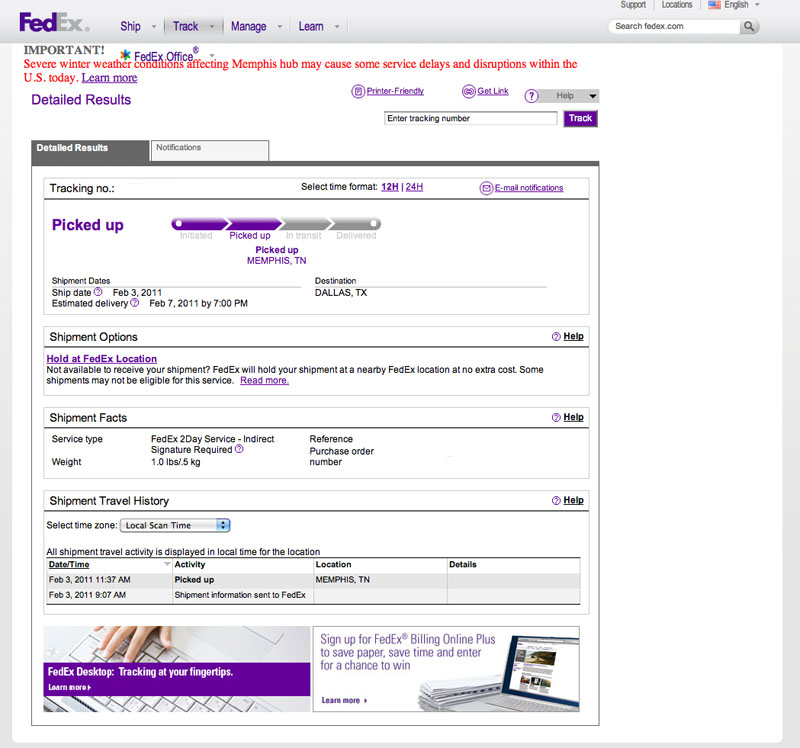This screenshot has height=748, width=800.
Task: Click Learn more in FedEx Desktop banner
Action: coord(69,687)
